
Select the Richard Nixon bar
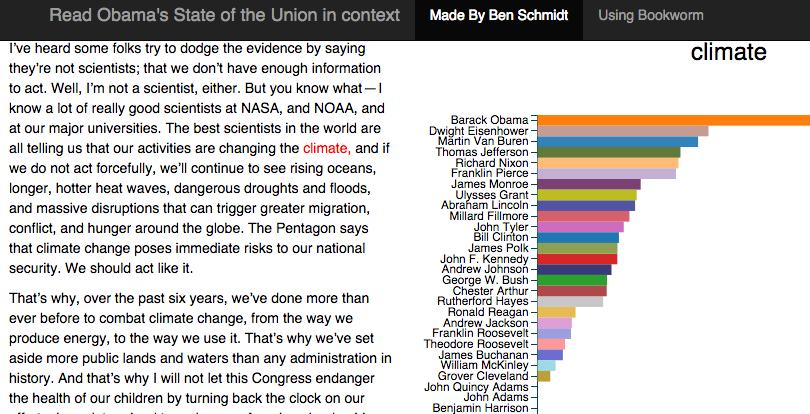tap(608, 163)
